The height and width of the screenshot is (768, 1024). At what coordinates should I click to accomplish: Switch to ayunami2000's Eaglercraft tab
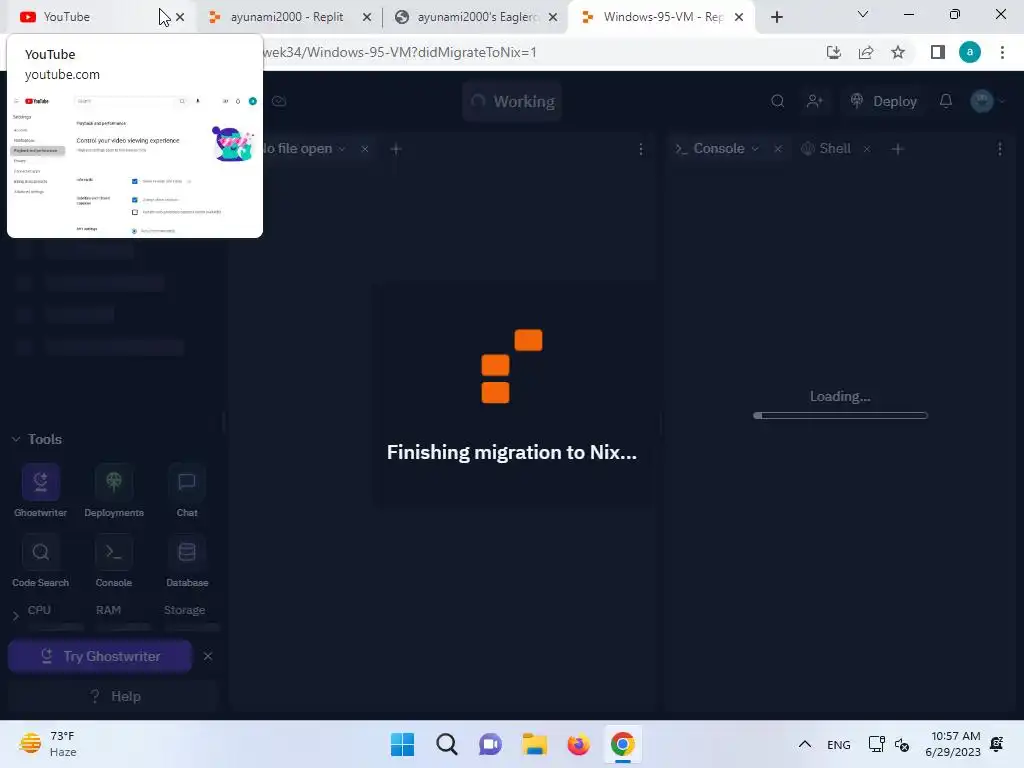477,17
